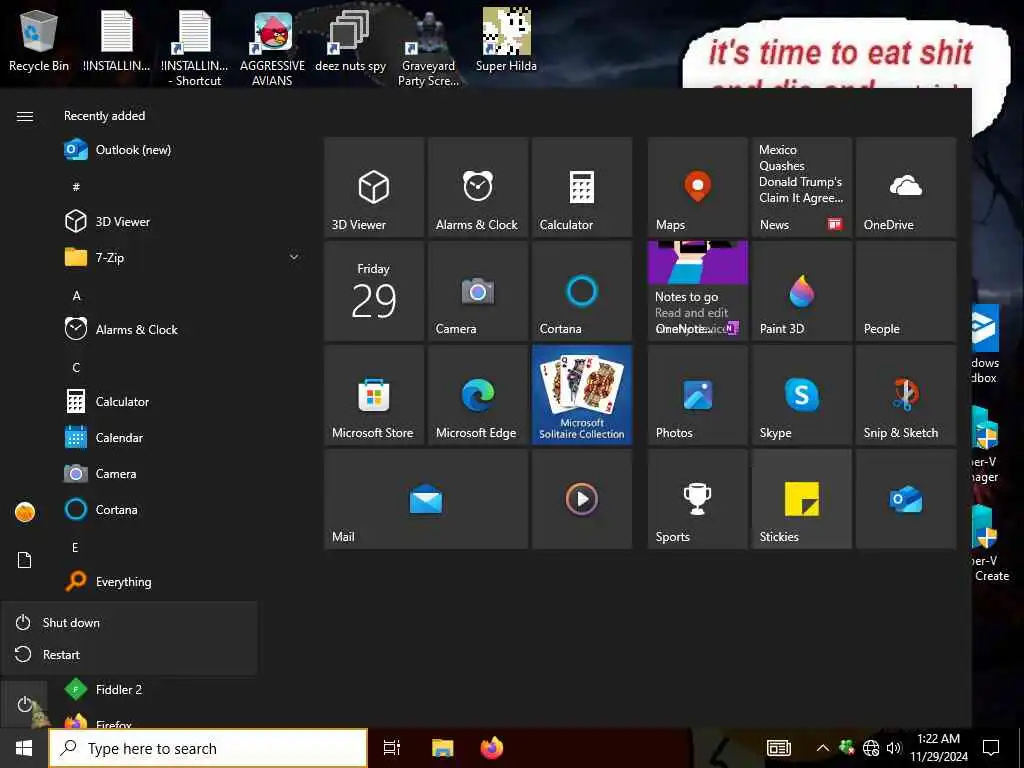
Task: Focus the Type here to search box
Action: point(208,748)
